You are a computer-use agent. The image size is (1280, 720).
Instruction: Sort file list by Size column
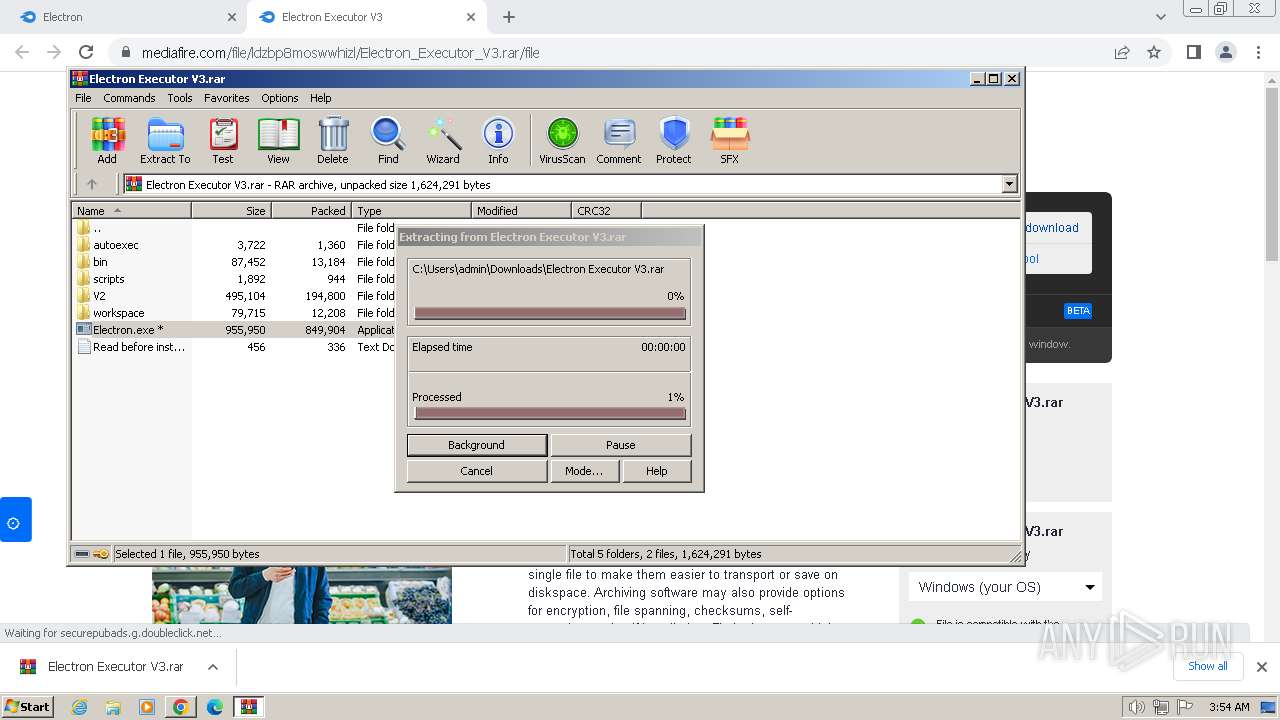coord(231,210)
